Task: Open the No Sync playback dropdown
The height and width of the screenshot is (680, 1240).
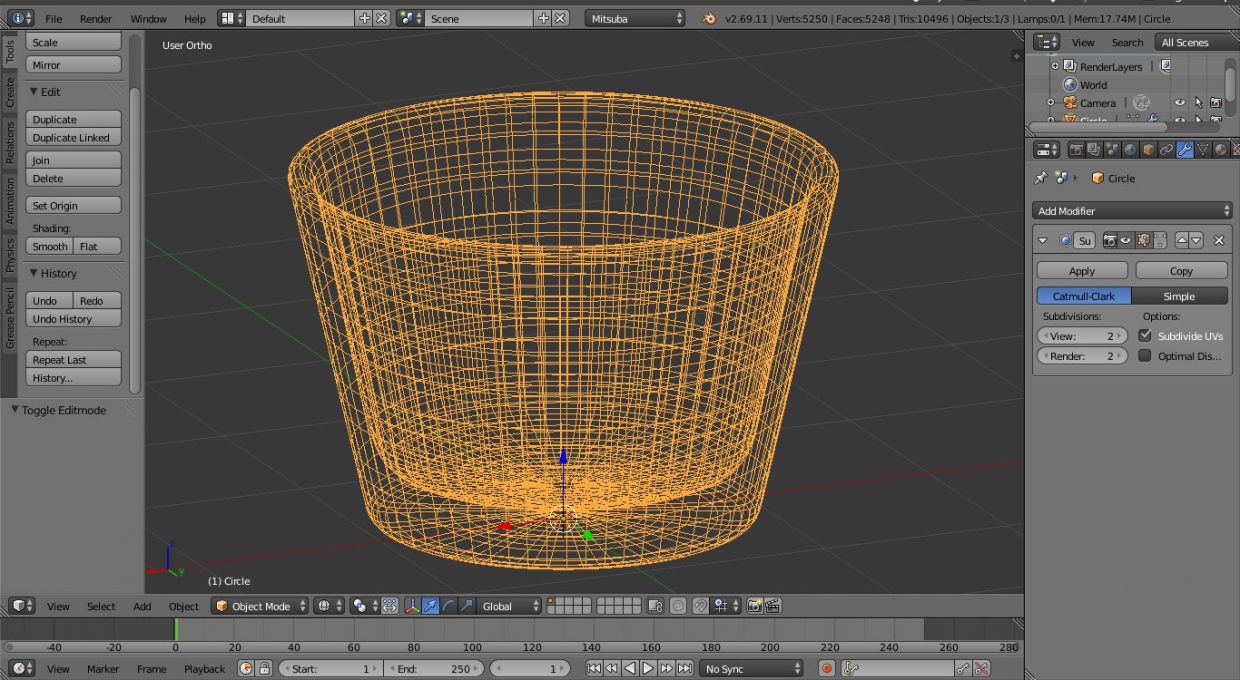Action: tap(751, 668)
